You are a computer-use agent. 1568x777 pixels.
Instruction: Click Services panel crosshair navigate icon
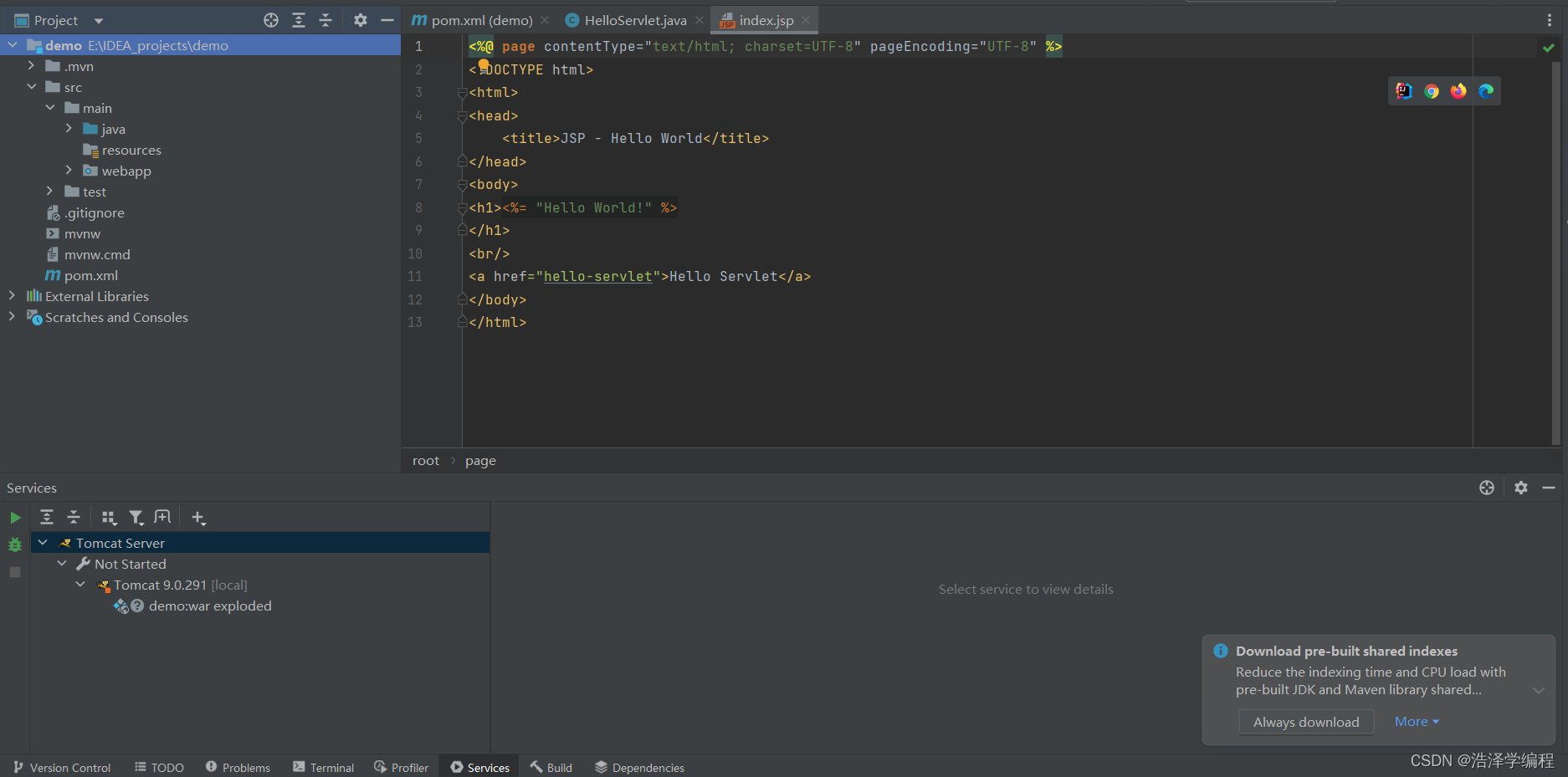(x=1487, y=488)
